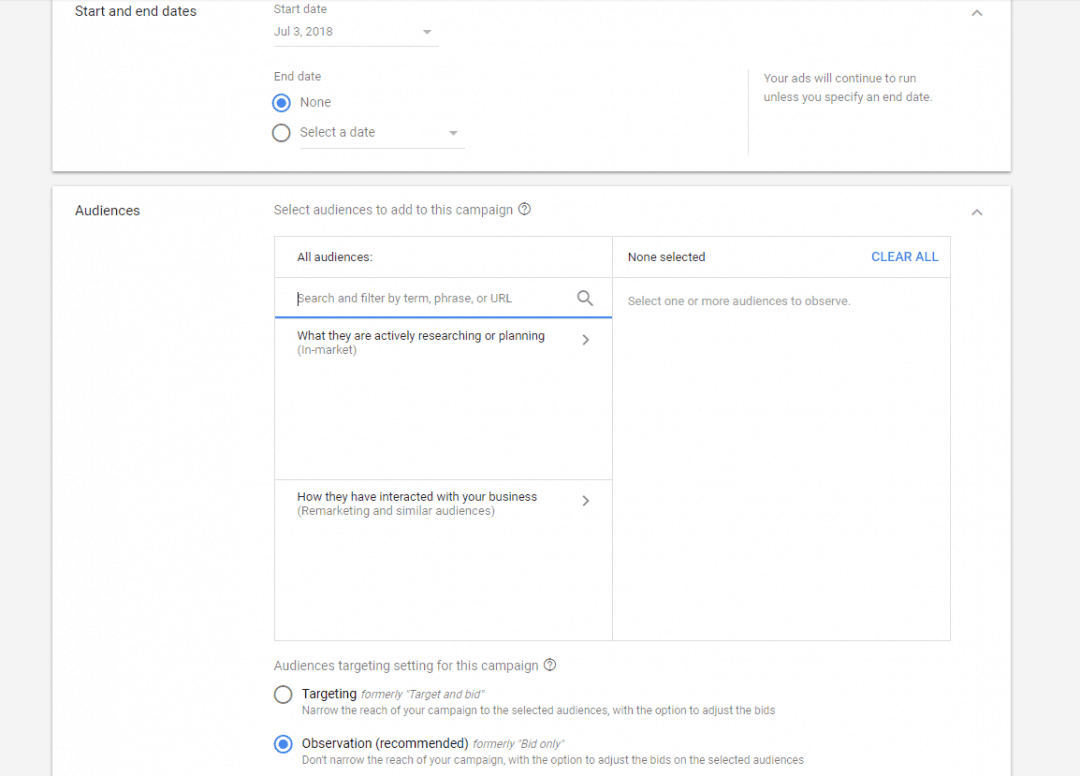Select None for end date

(281, 102)
